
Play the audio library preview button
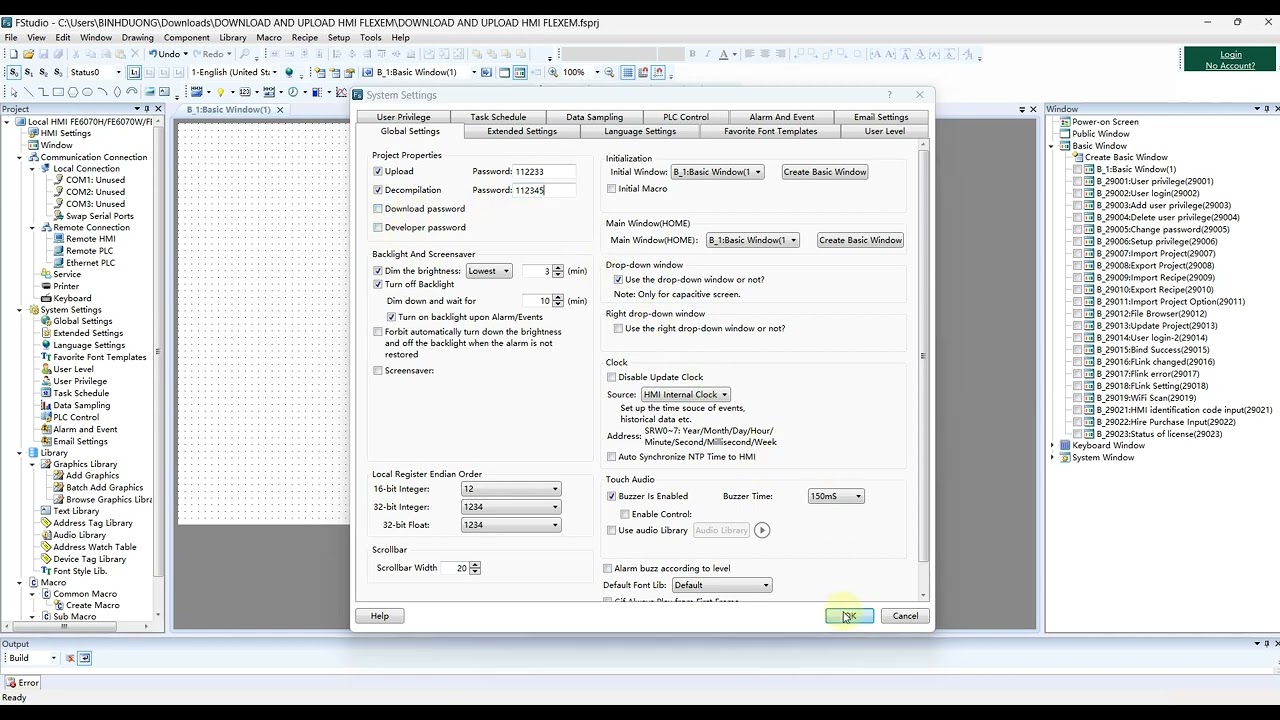pyautogui.click(x=762, y=530)
